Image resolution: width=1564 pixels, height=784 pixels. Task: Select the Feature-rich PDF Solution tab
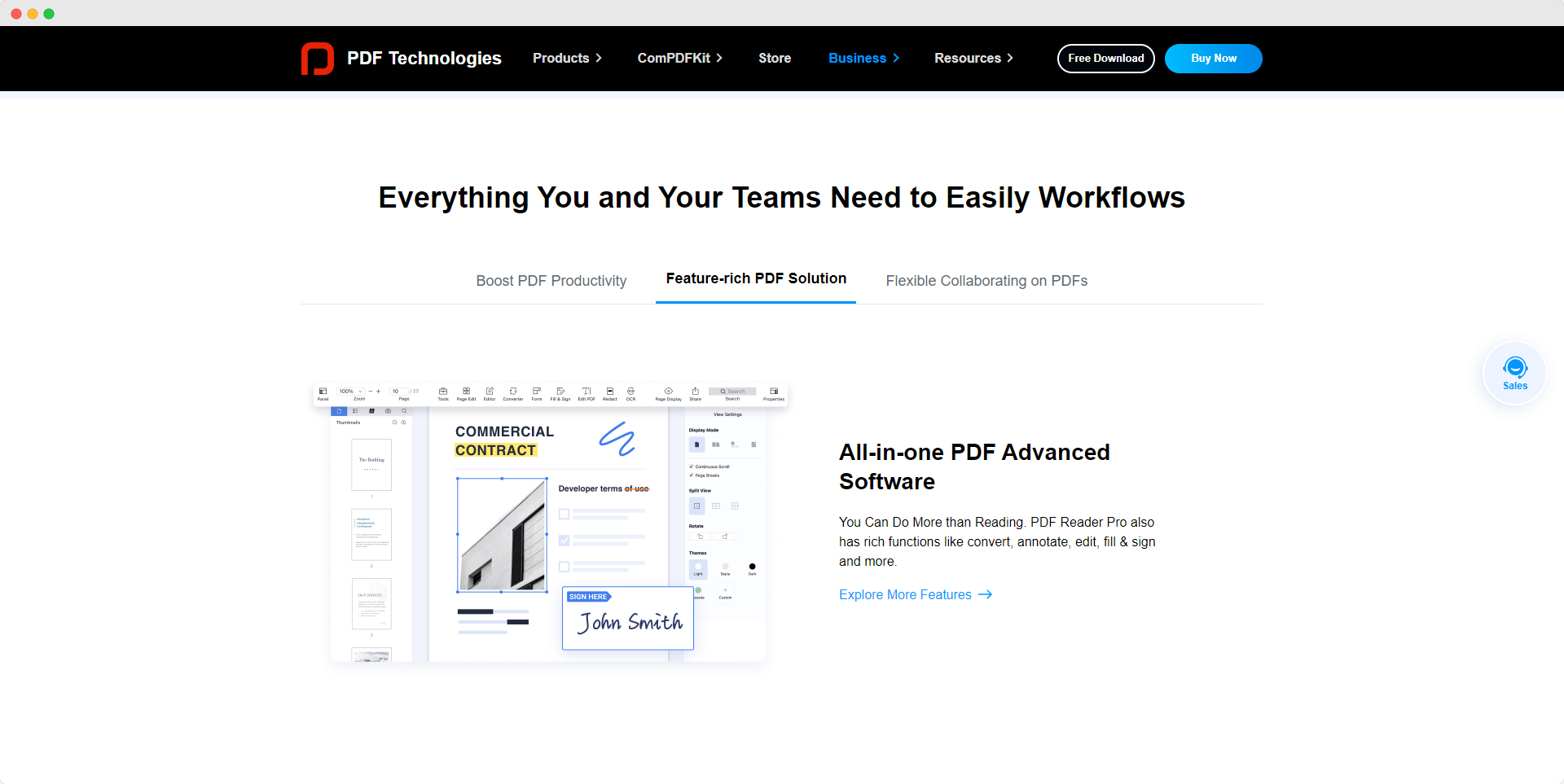click(756, 279)
